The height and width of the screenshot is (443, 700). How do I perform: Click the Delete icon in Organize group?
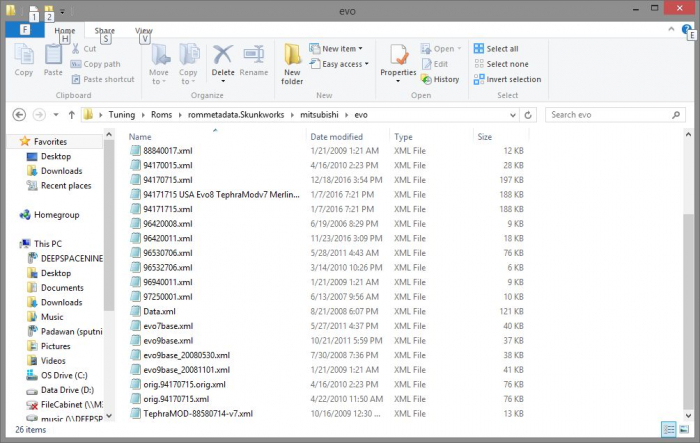coord(223,59)
